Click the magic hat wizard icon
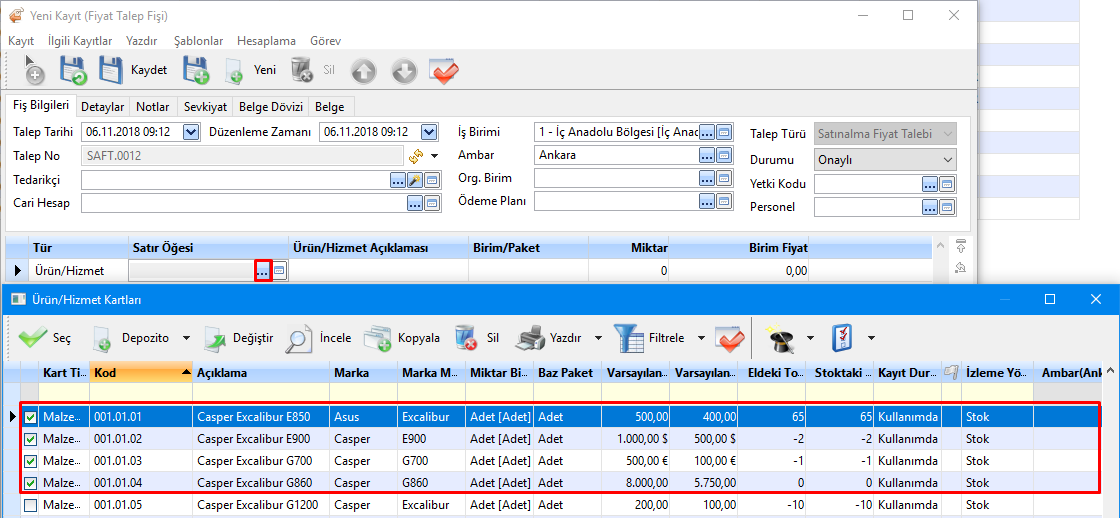The height and width of the screenshot is (518, 1120). tap(780, 338)
